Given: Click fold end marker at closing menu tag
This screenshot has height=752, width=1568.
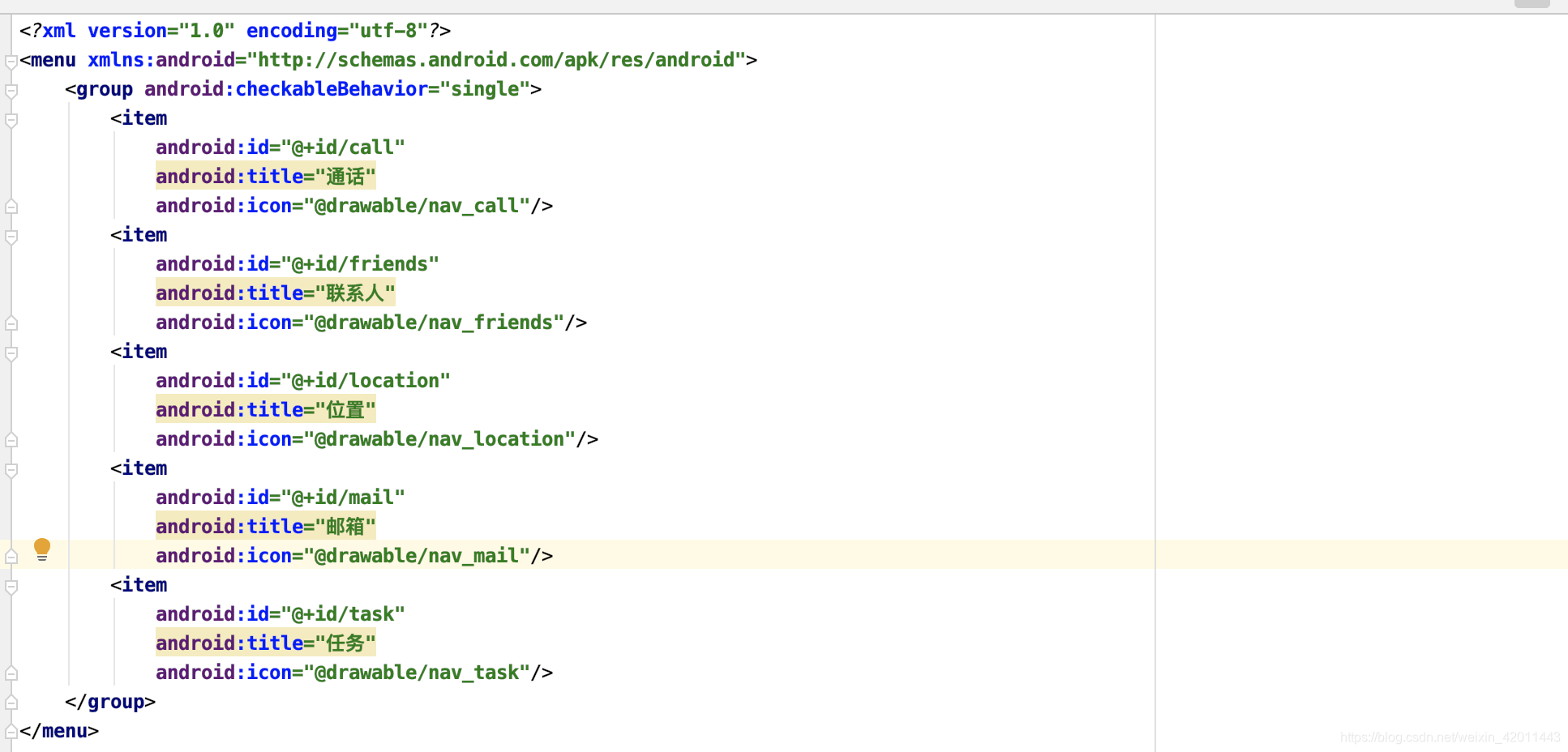Looking at the screenshot, I should (11, 732).
